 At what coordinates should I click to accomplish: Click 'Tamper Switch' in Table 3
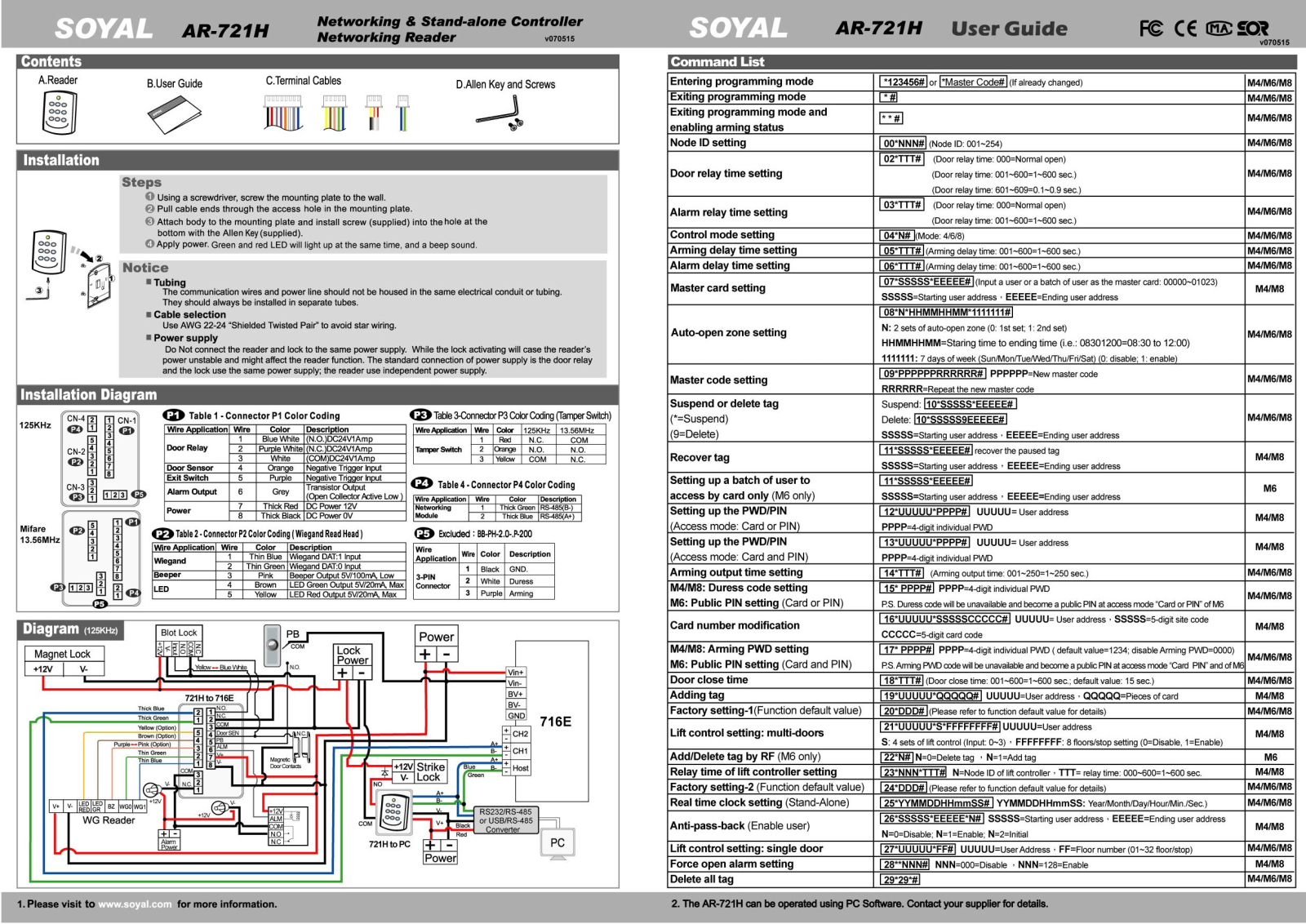click(x=438, y=450)
